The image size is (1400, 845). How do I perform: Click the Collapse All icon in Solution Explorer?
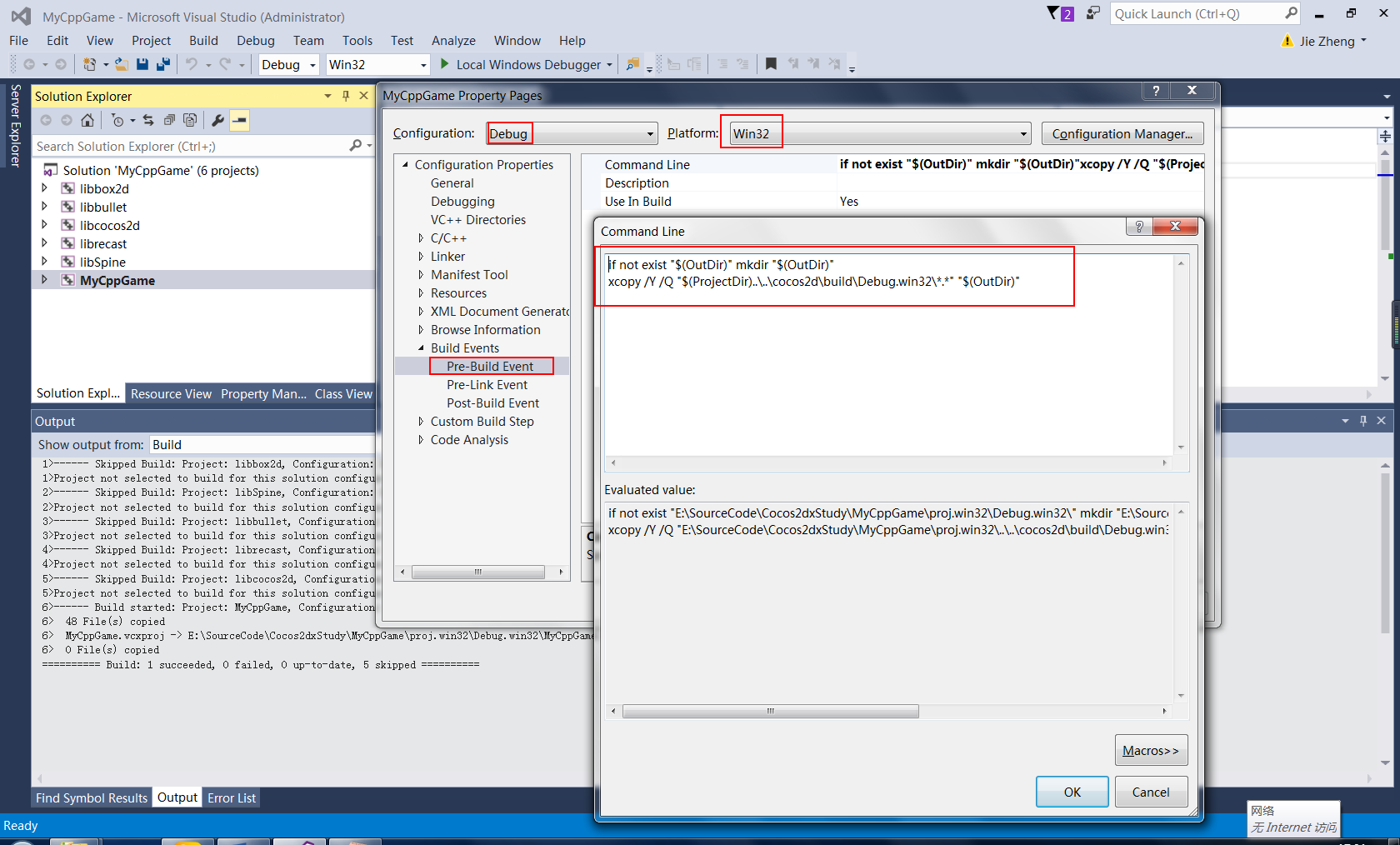point(169,120)
